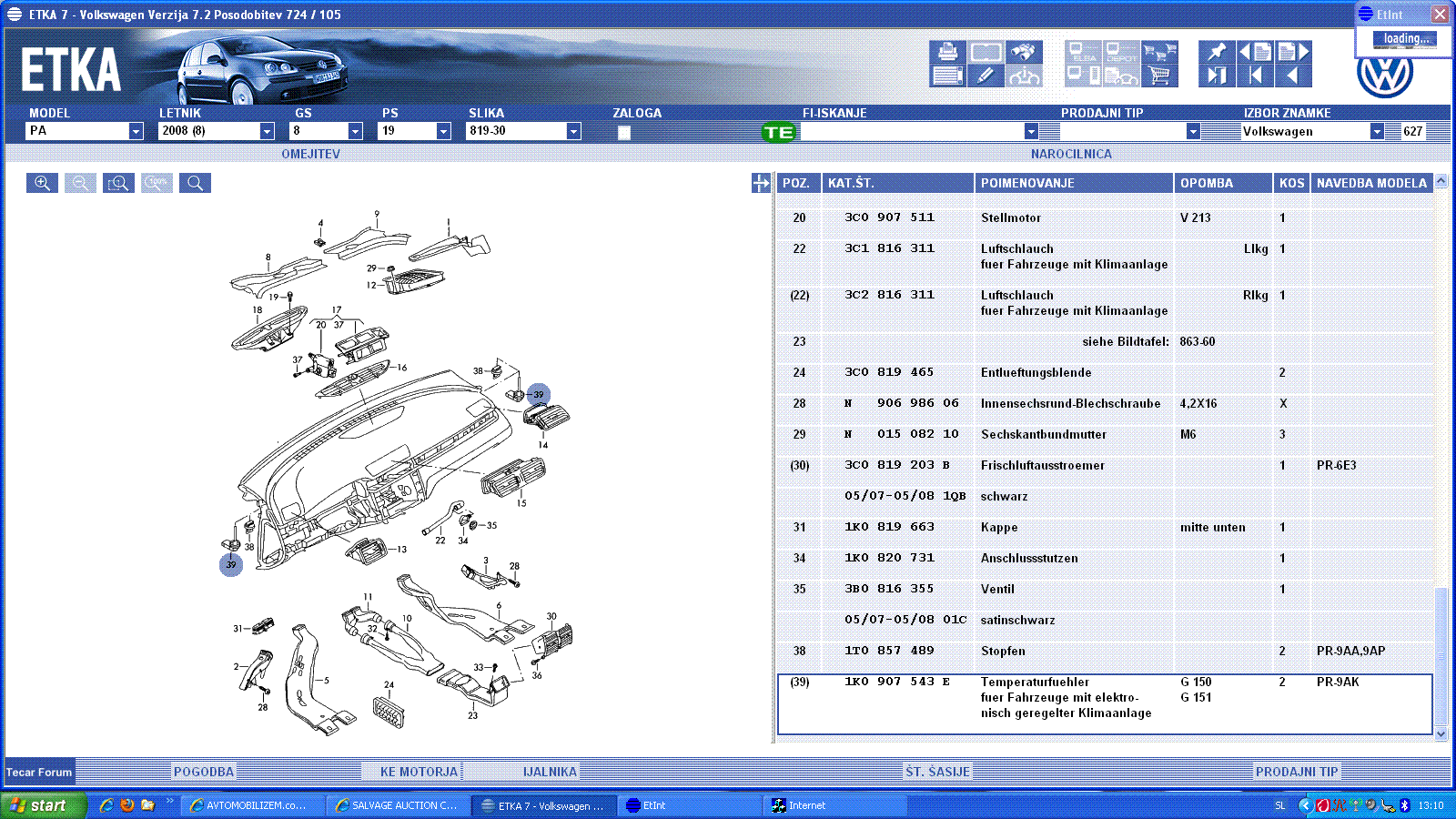Screen dimensions: 1456x819
Task: Click the POIMENOVANJE column header
Action: (x=1074, y=183)
